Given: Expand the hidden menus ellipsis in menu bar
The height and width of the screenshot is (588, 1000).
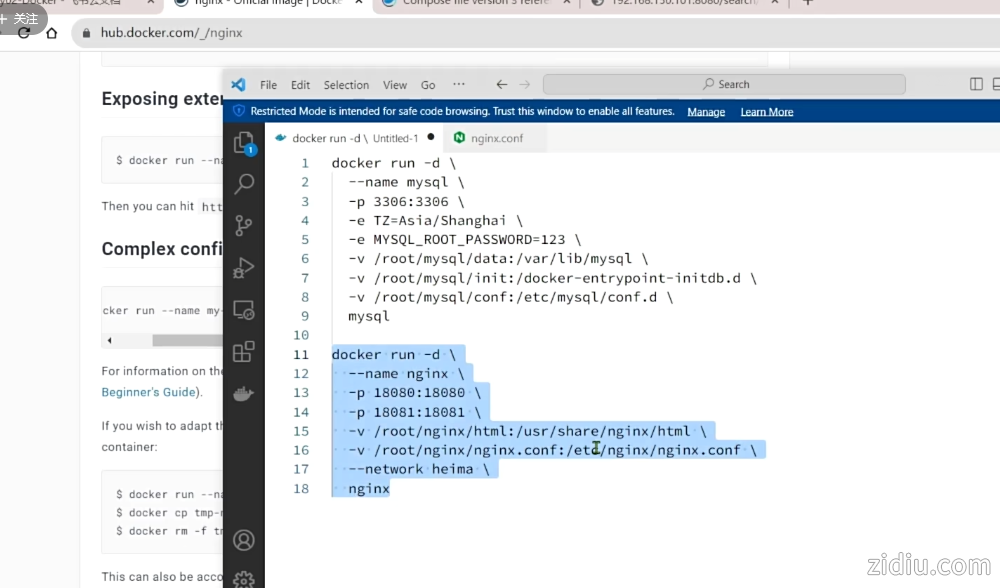Looking at the screenshot, I should tap(458, 85).
